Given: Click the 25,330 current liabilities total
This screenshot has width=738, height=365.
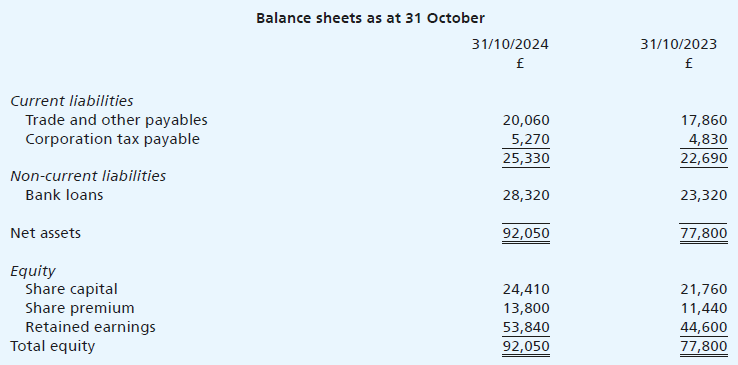Looking at the screenshot, I should click(526, 159).
